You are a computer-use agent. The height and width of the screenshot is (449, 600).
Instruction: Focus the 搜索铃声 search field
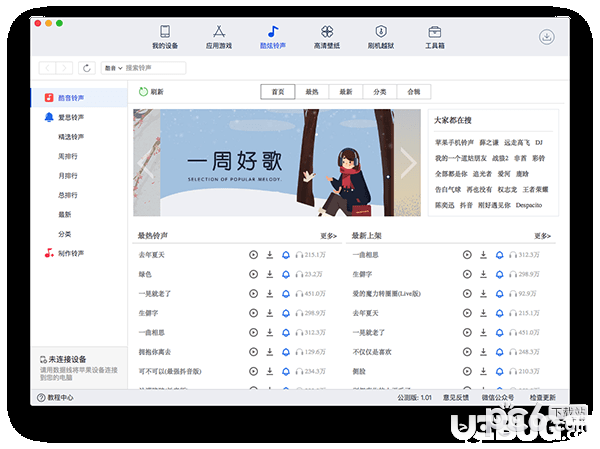coord(155,68)
